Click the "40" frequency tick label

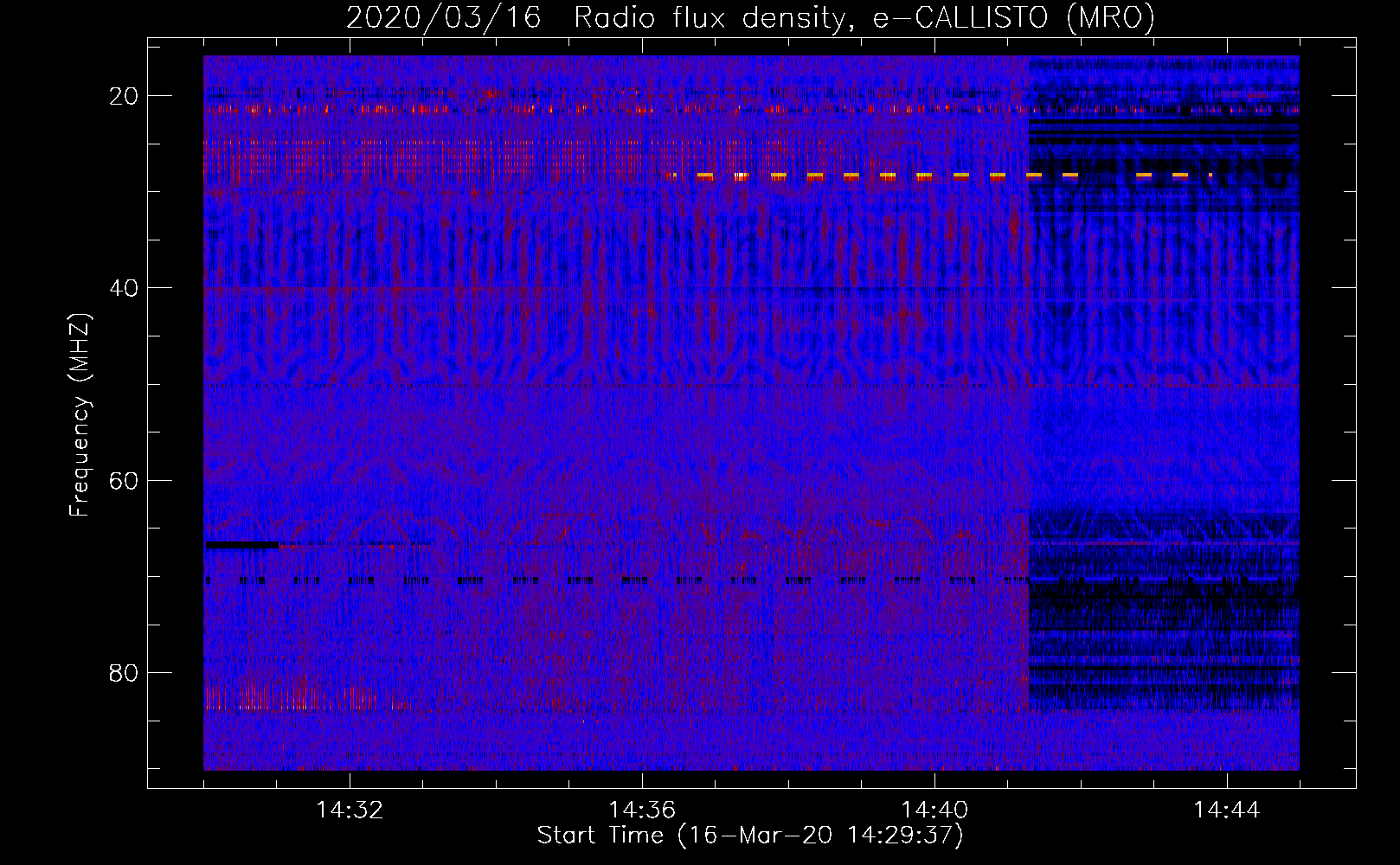[124, 288]
